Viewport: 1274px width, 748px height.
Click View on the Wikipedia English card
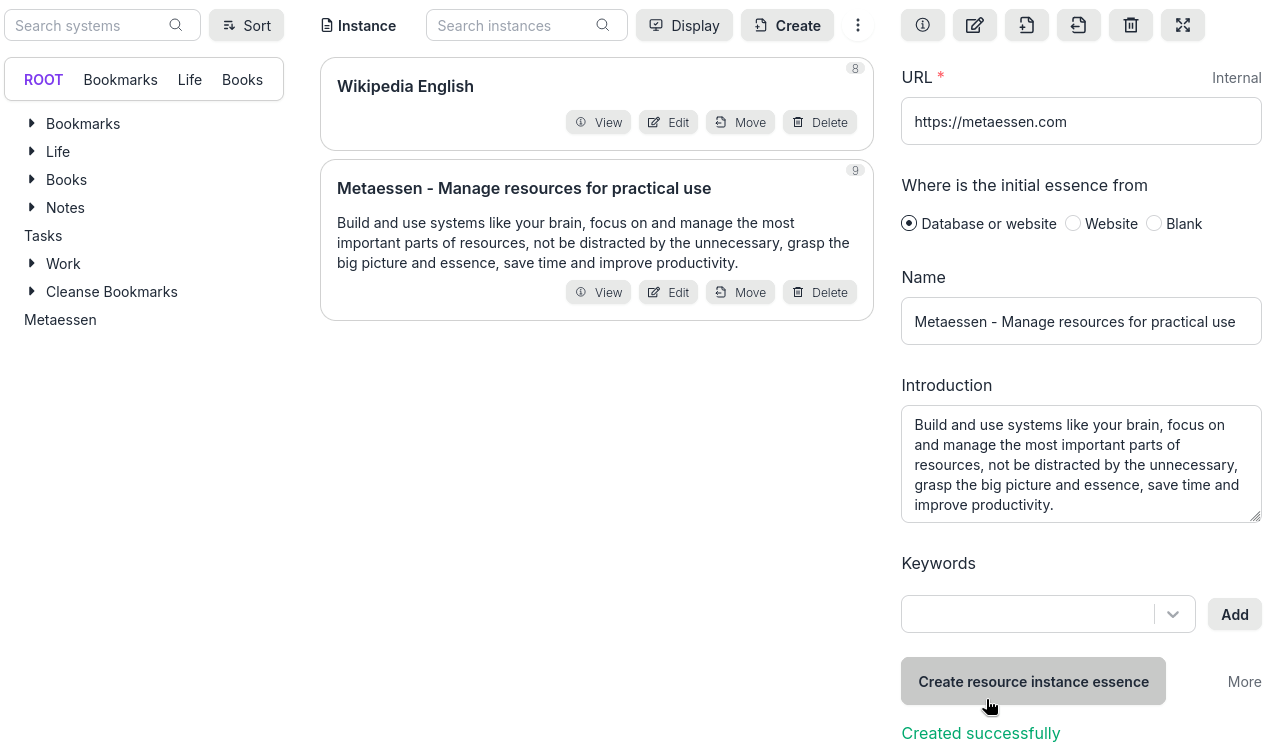click(x=599, y=123)
